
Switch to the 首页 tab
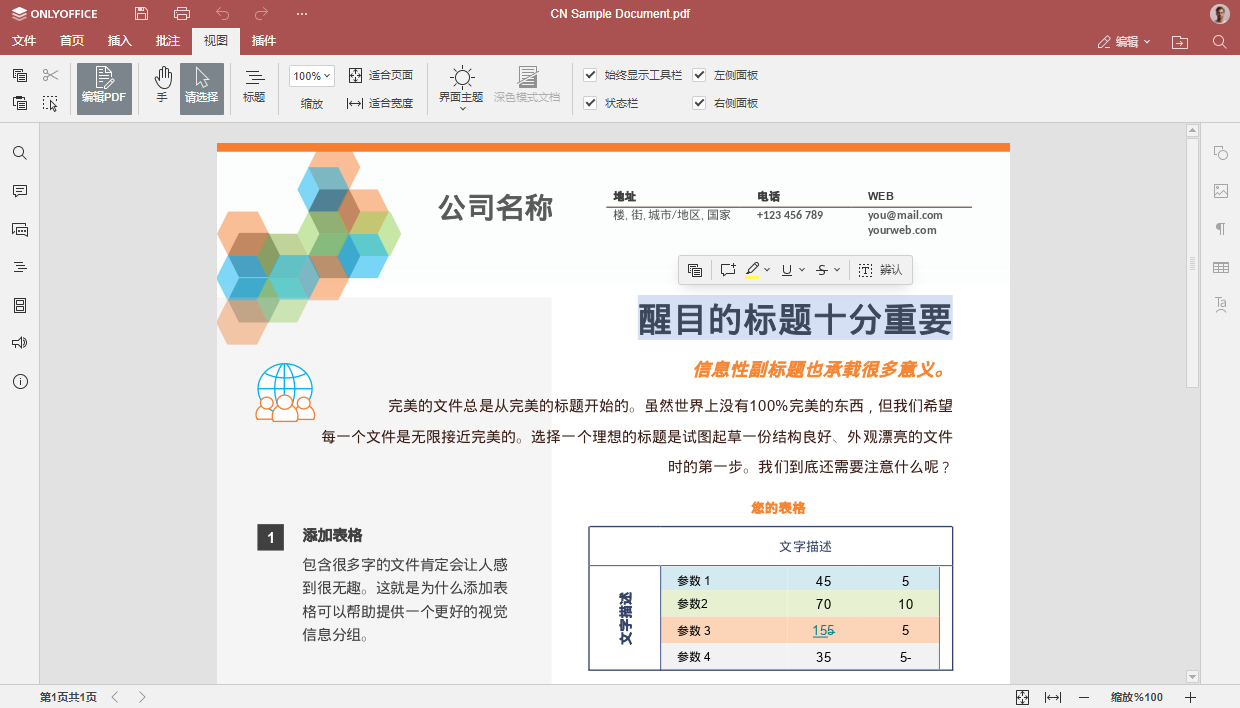pyautogui.click(x=72, y=41)
